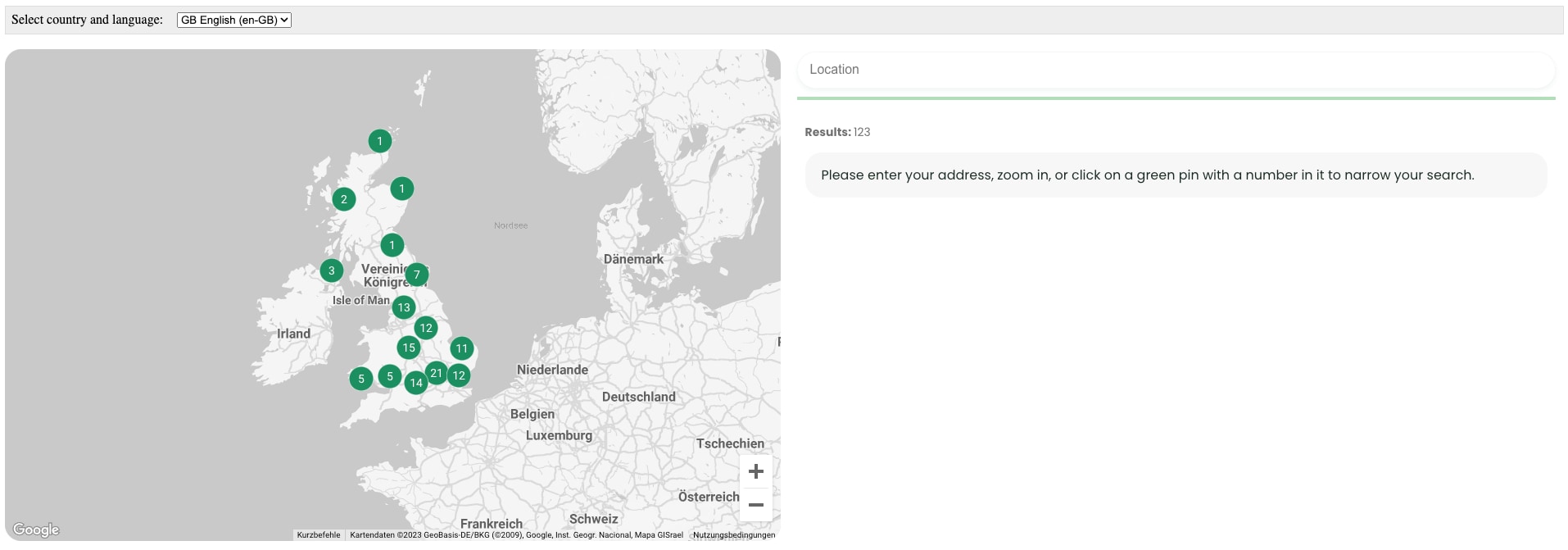Select the cluster pin labeled 11
Screen dimensions: 1568x550
462,349
